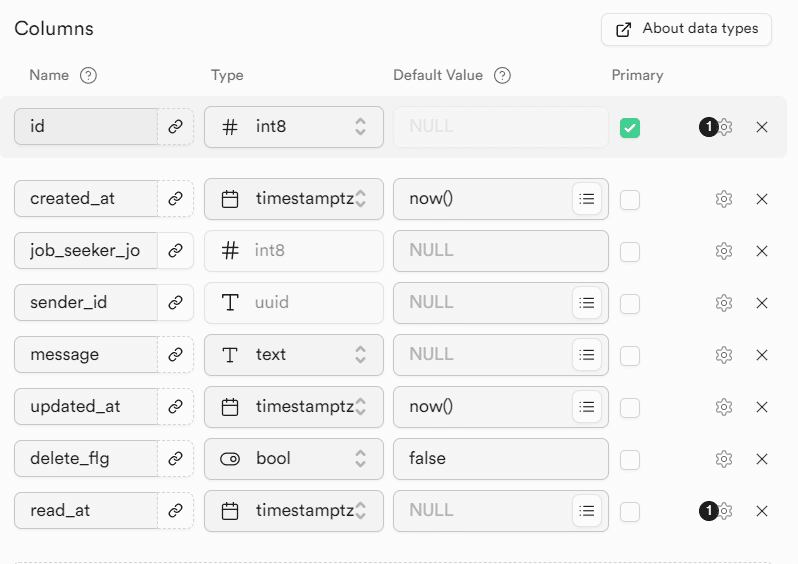This screenshot has height=564, width=798.
Task: Edit the read_at column name field
Action: [x=86, y=511]
